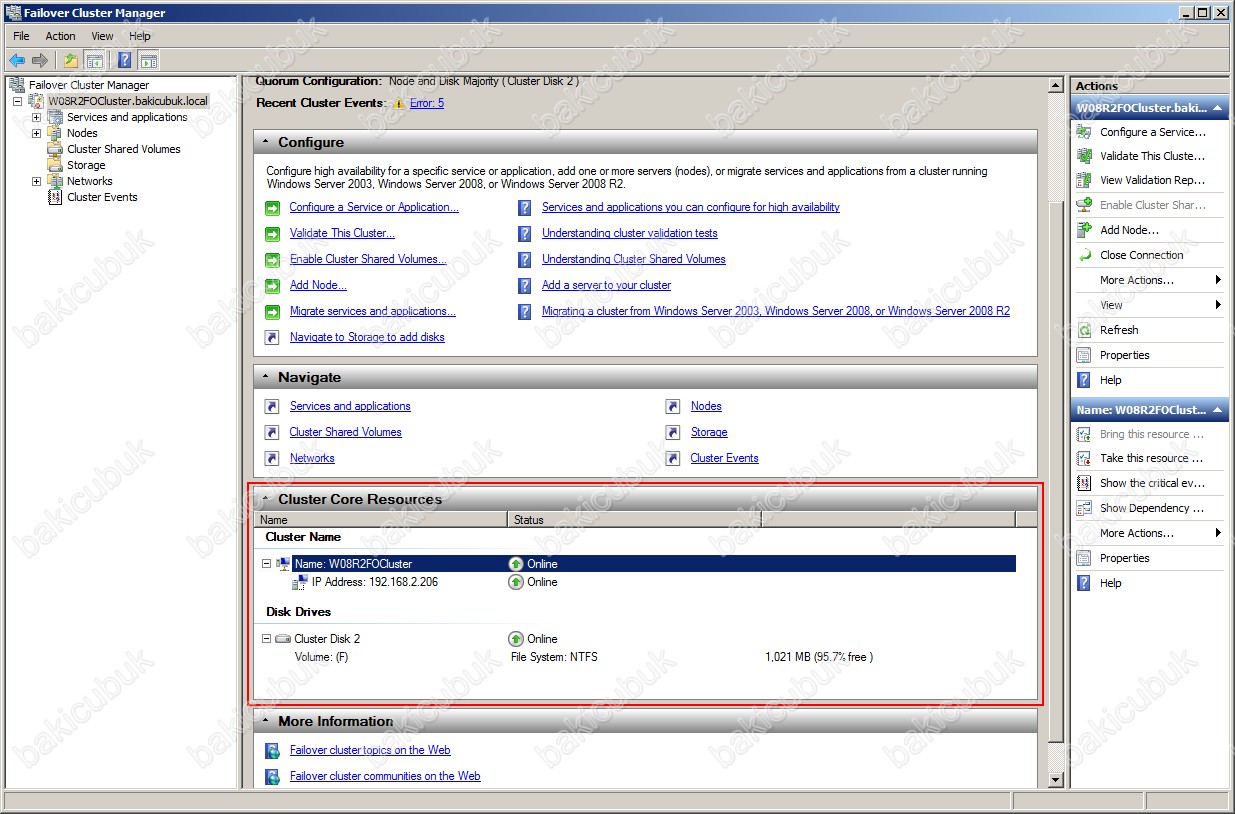Select Cluster Shared Volumes in tree
The height and width of the screenshot is (814, 1235).
124,149
